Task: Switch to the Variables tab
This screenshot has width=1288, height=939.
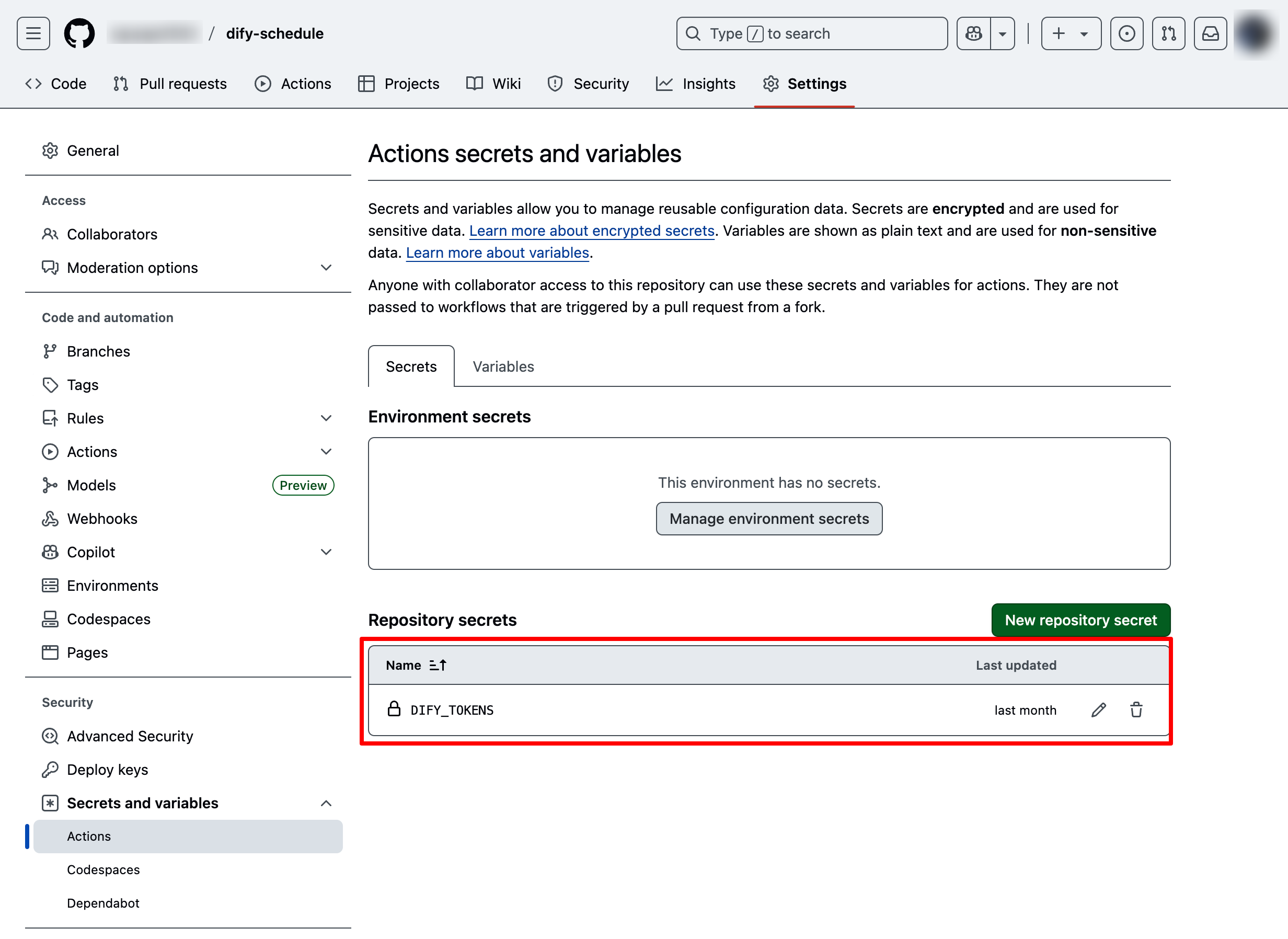Action: [503, 367]
